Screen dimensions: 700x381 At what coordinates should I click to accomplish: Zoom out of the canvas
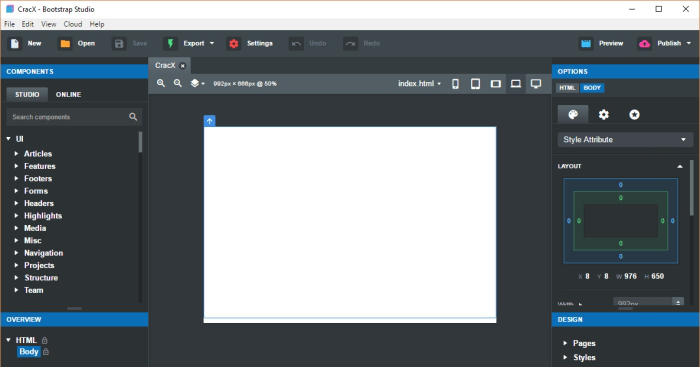[x=178, y=84]
